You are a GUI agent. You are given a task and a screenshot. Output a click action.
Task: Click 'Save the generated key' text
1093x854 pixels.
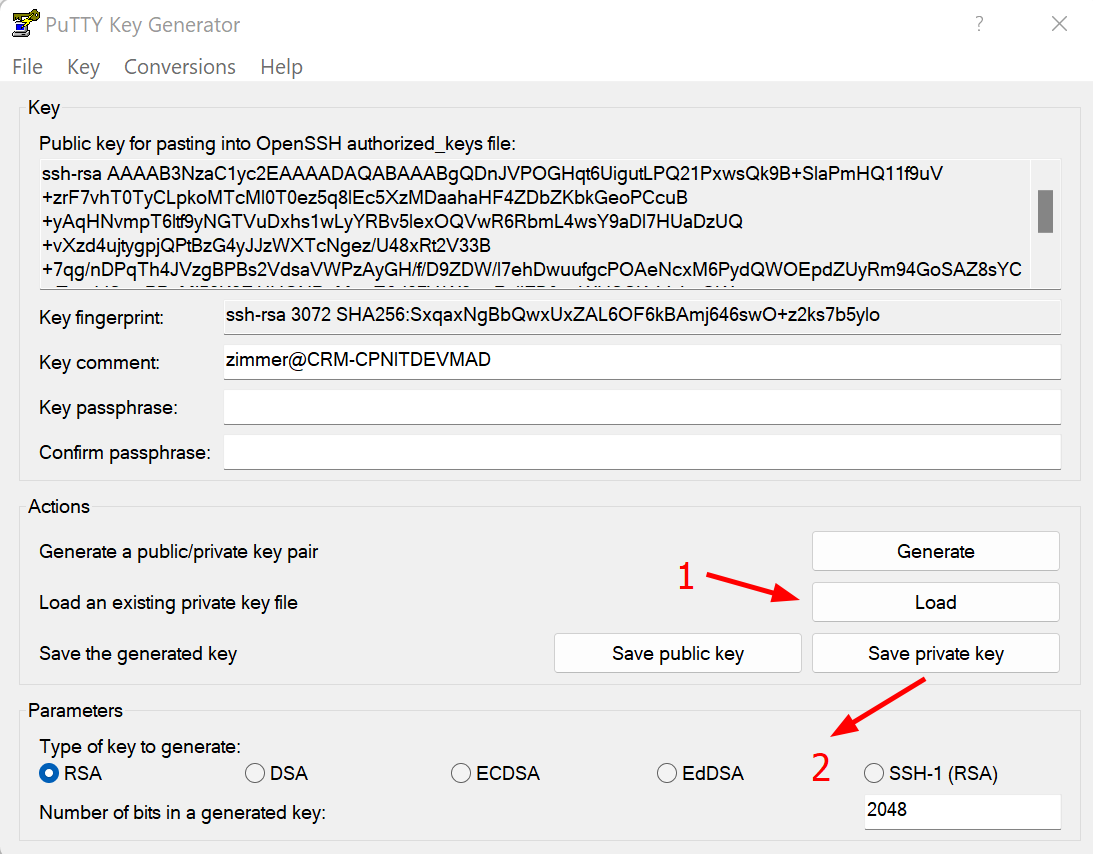click(x=138, y=654)
